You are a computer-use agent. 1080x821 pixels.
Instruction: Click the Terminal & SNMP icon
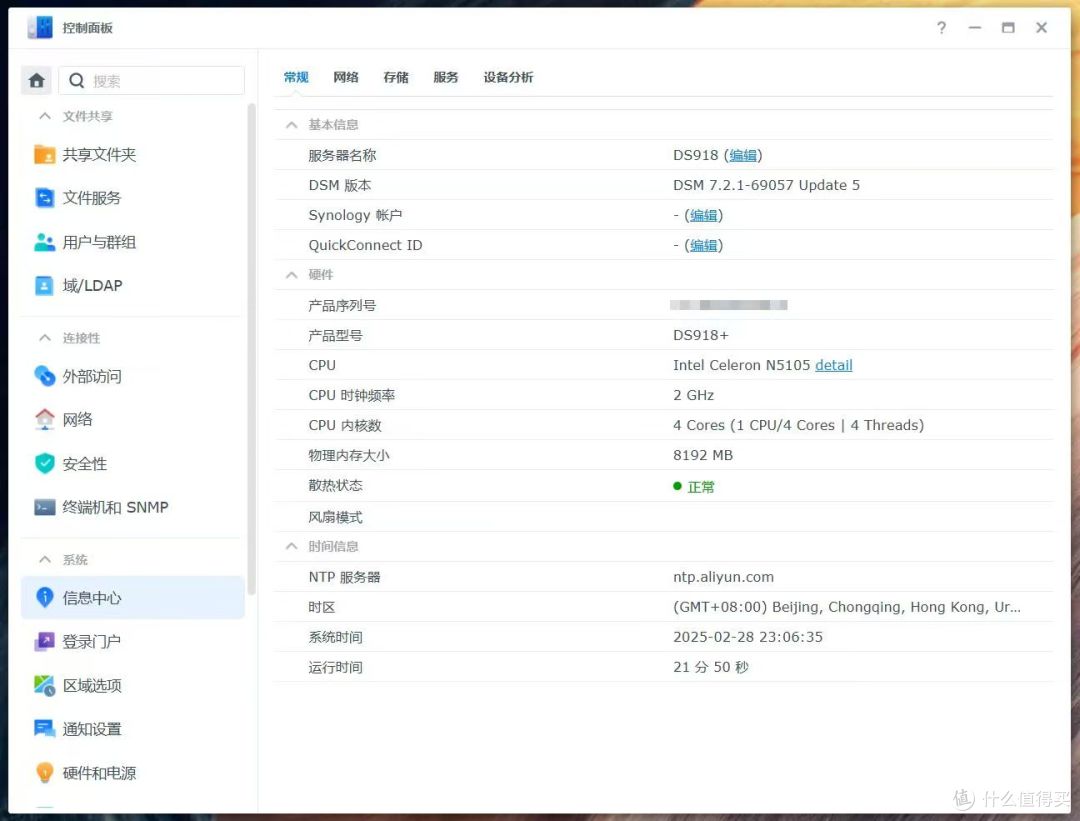(45, 507)
